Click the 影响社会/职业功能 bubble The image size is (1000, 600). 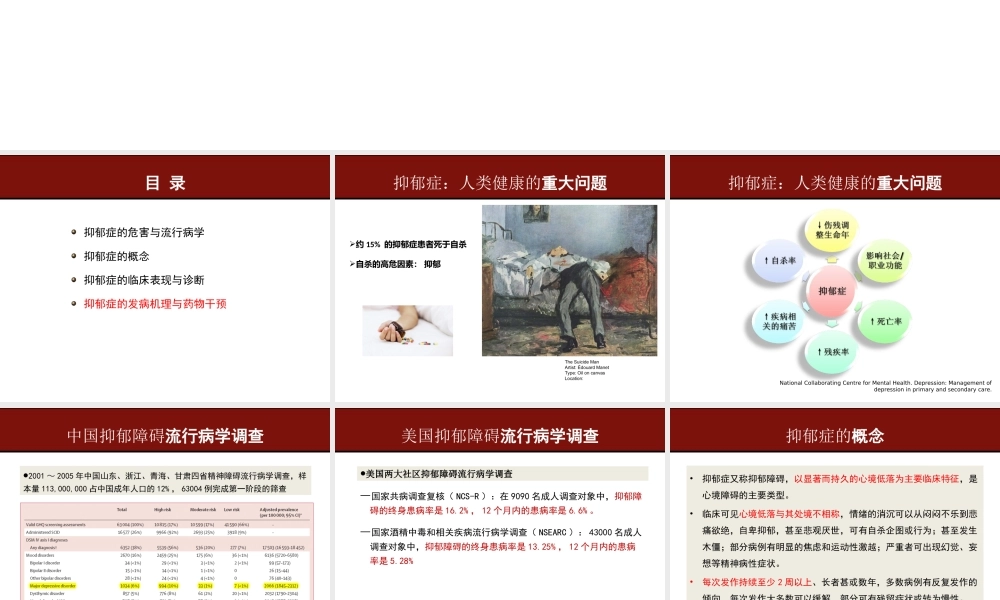tap(883, 258)
